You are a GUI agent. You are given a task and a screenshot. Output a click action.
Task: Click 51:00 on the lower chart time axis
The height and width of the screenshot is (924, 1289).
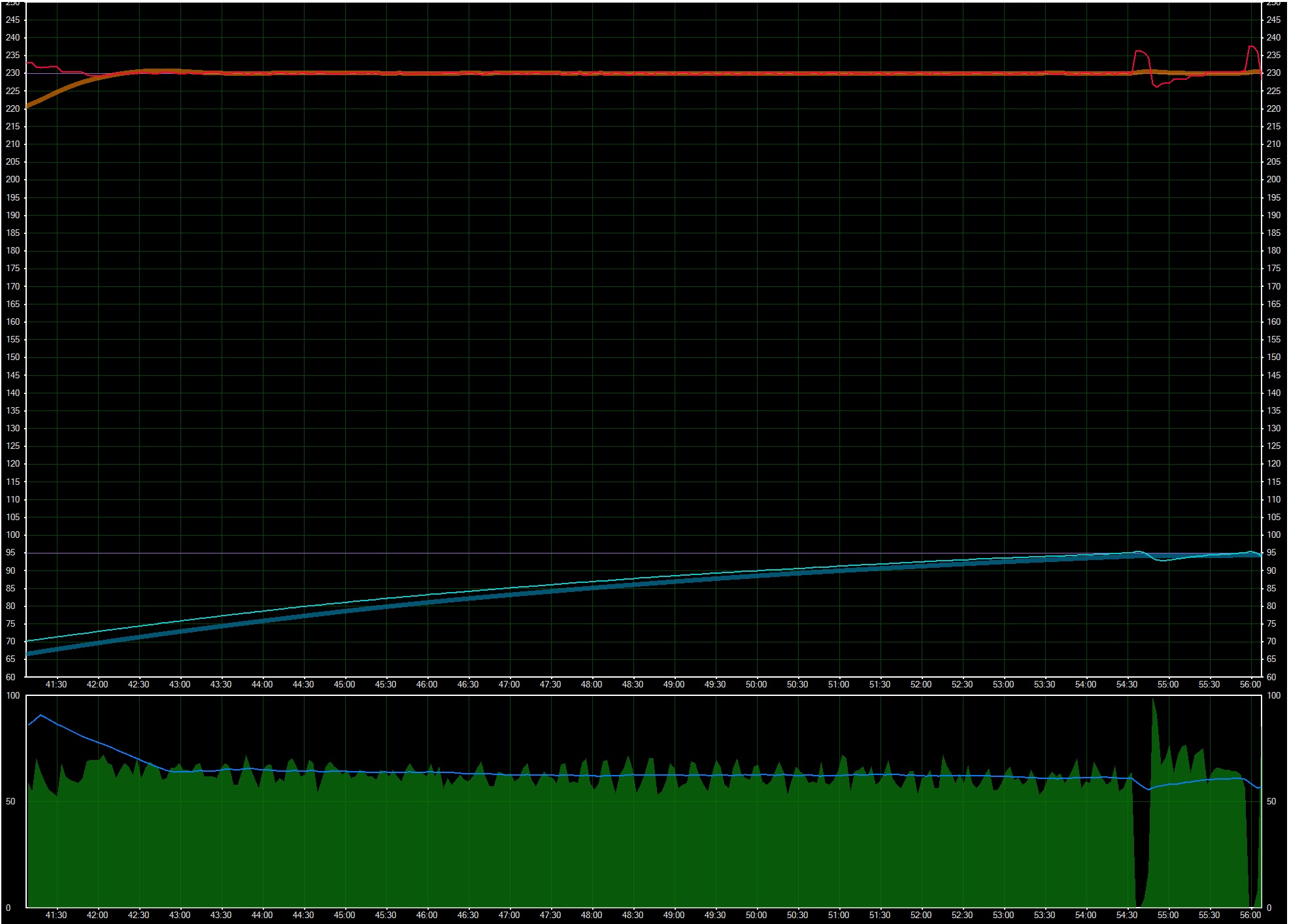click(x=839, y=916)
